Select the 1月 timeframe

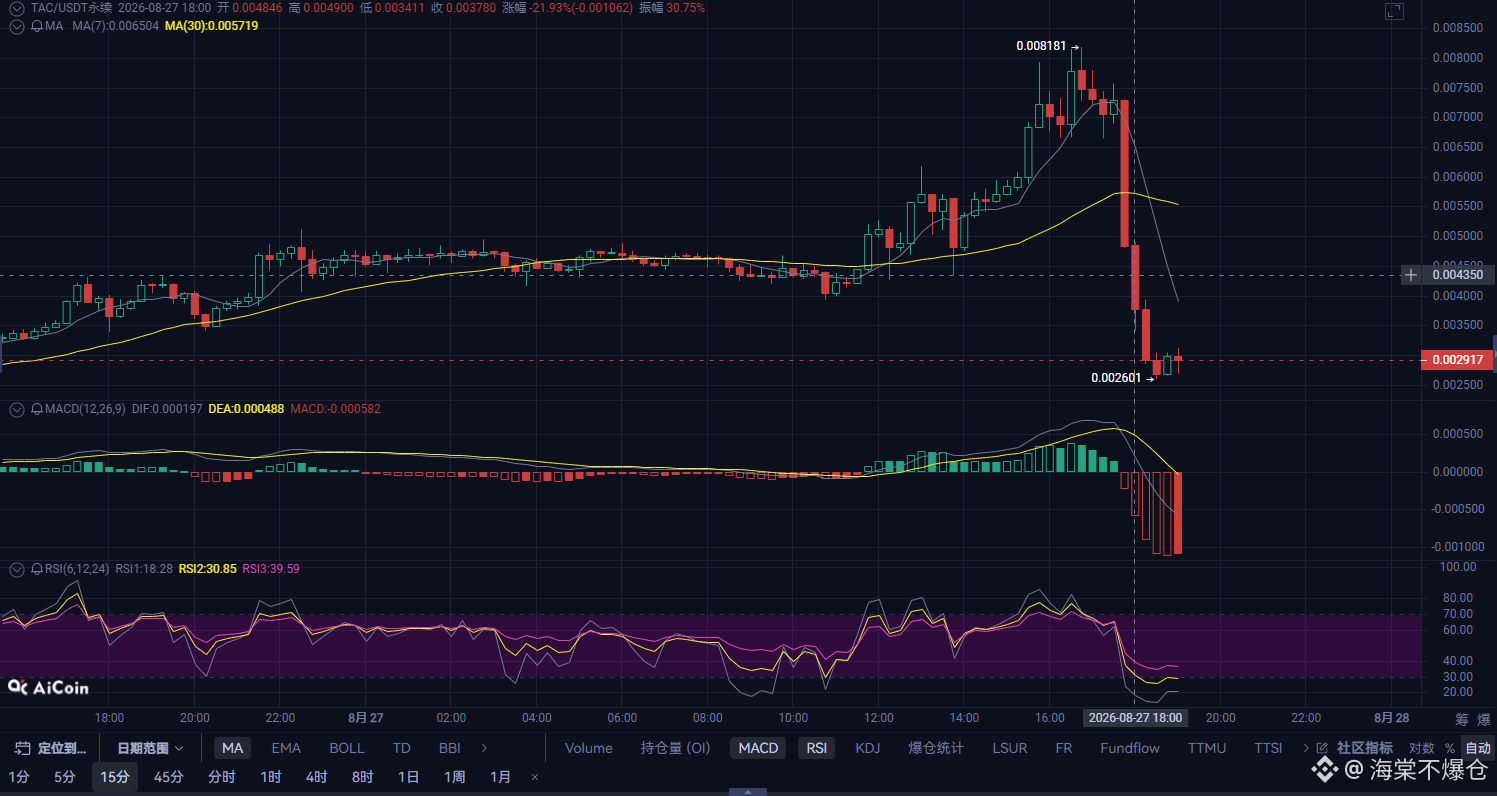tap(500, 777)
